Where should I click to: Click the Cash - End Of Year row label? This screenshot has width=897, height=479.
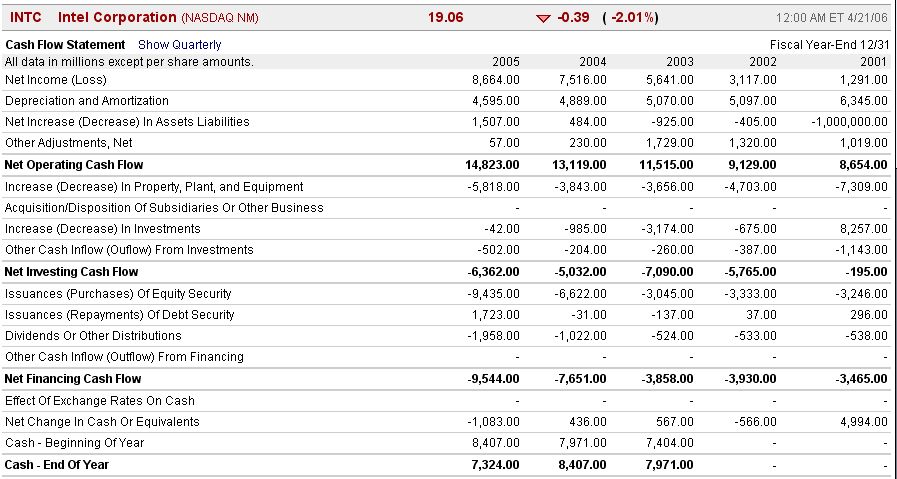coord(57,465)
